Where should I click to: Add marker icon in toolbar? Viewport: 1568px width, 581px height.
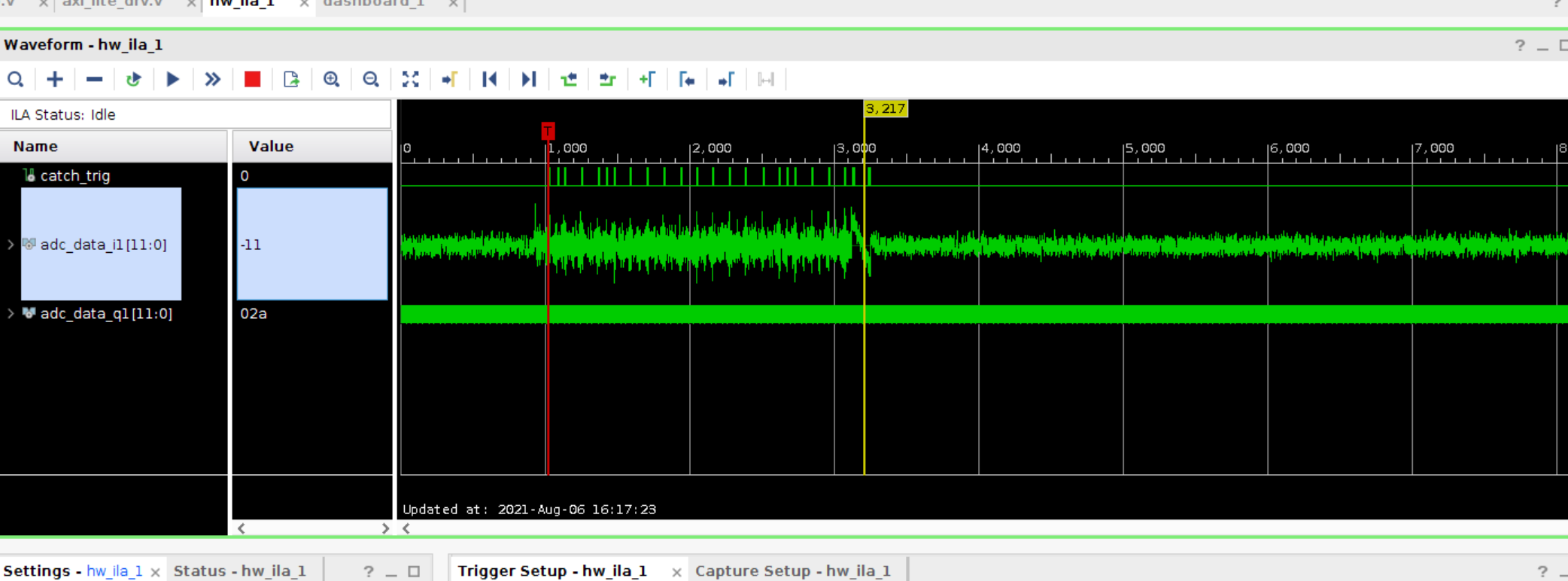pyautogui.click(x=647, y=79)
